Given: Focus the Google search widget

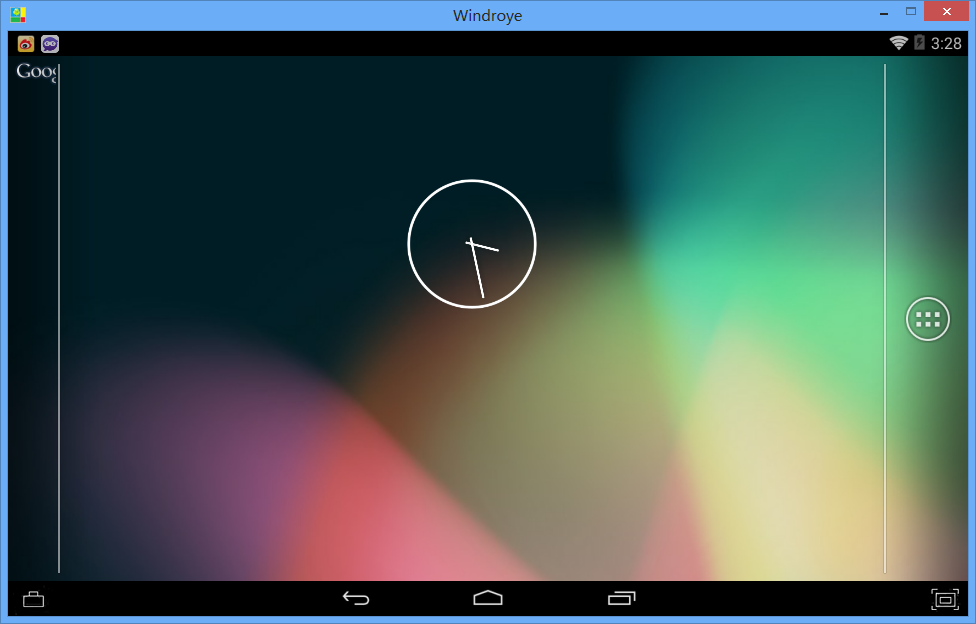Looking at the screenshot, I should 36,72.
